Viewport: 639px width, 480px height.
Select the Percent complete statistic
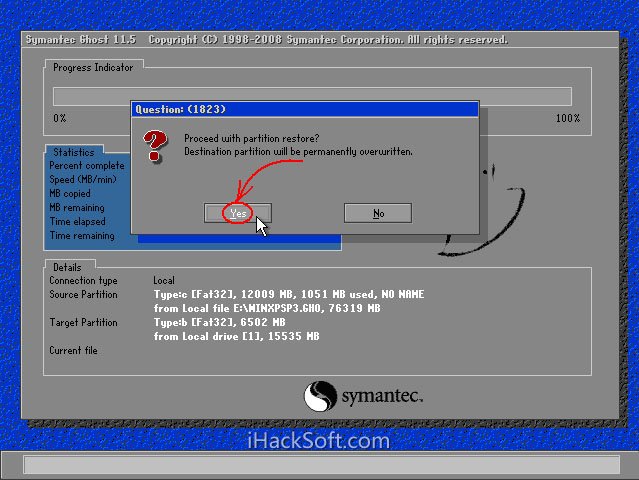click(87, 166)
